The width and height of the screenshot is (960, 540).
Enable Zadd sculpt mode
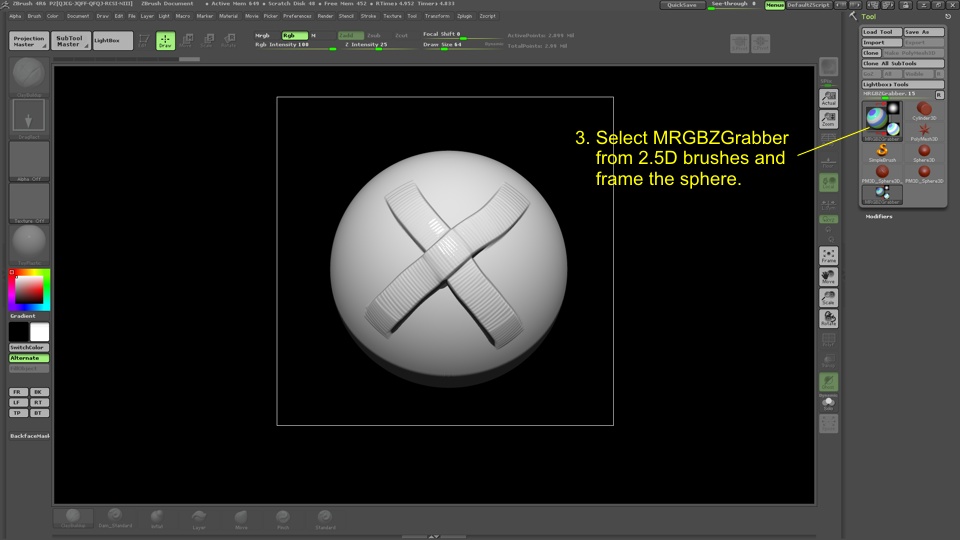tap(351, 36)
